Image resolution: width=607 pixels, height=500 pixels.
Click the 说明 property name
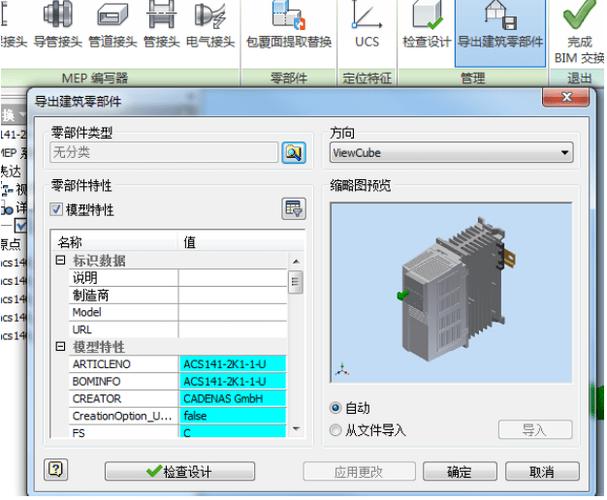[x=85, y=277]
